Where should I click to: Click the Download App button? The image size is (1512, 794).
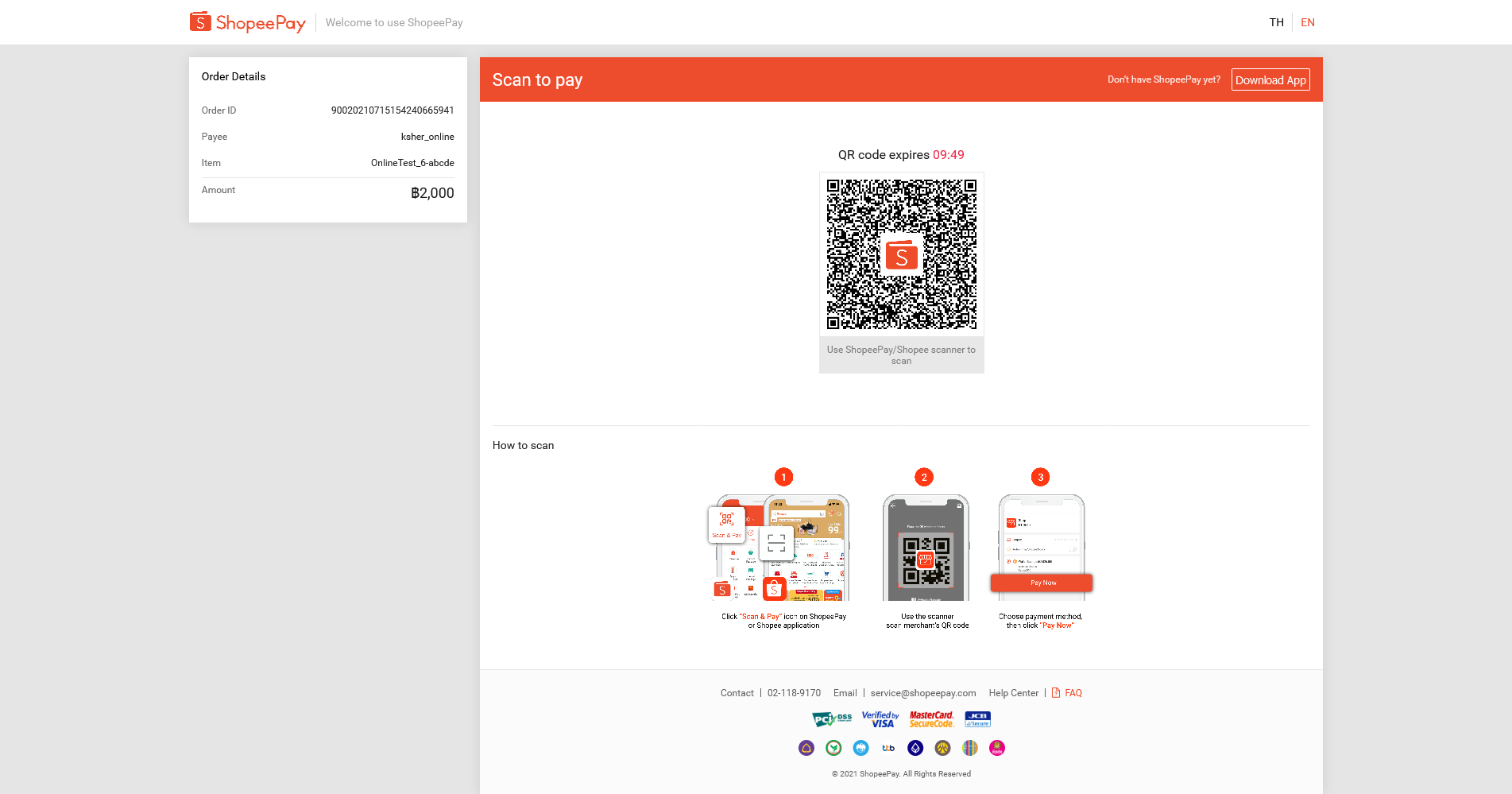tap(1270, 79)
